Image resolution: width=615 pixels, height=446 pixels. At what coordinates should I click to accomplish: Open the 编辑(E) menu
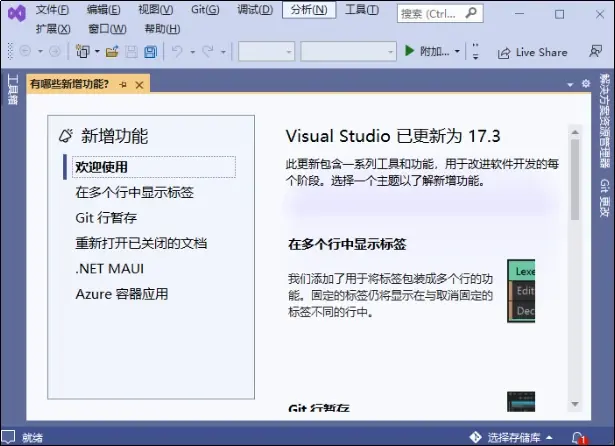[104, 10]
